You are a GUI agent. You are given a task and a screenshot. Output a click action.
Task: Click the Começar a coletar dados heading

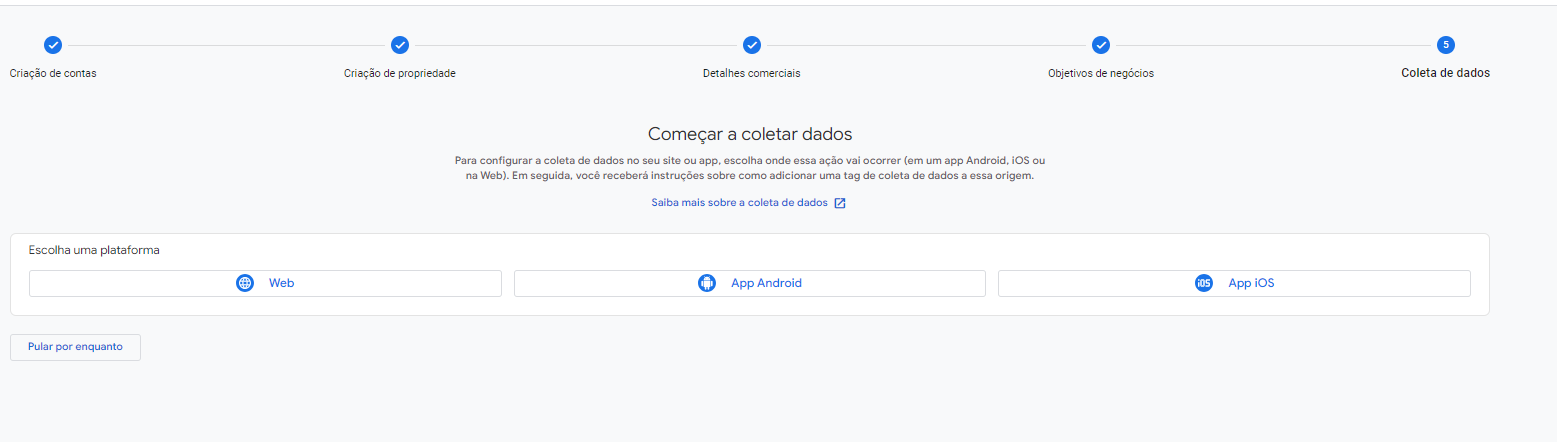749,134
